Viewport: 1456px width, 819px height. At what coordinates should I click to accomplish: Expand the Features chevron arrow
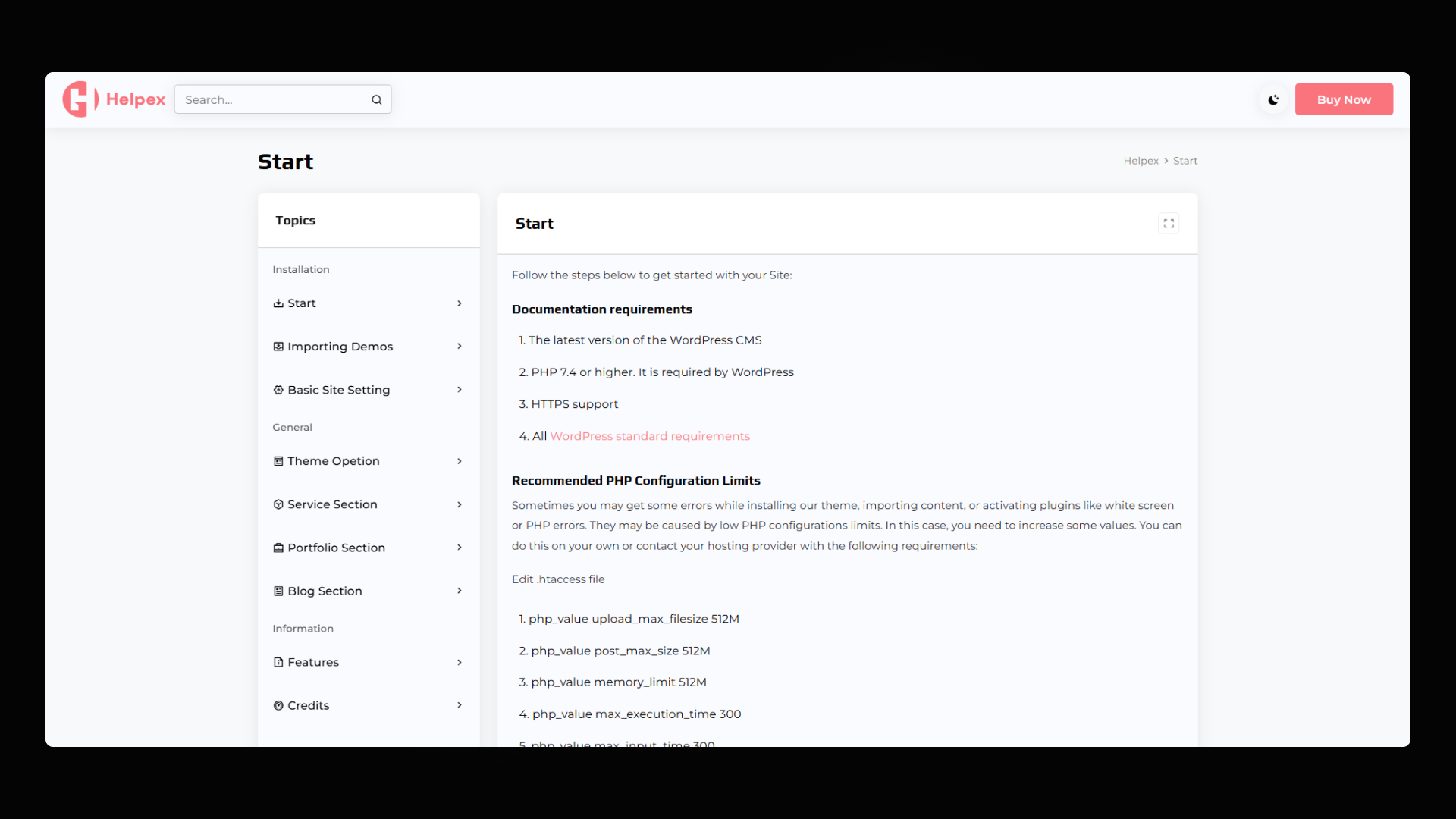459,662
